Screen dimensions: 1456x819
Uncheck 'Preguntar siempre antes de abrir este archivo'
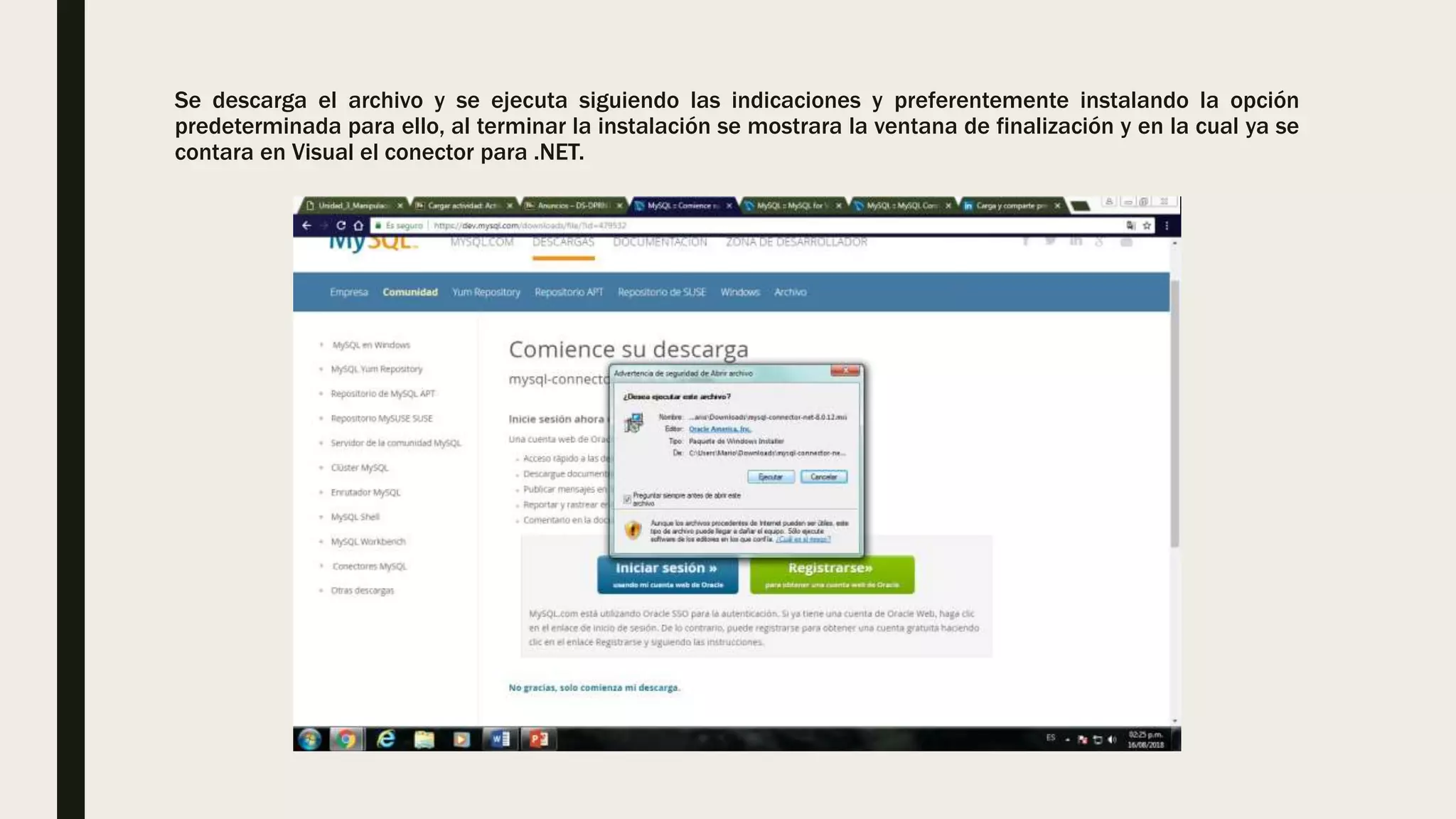coord(627,499)
